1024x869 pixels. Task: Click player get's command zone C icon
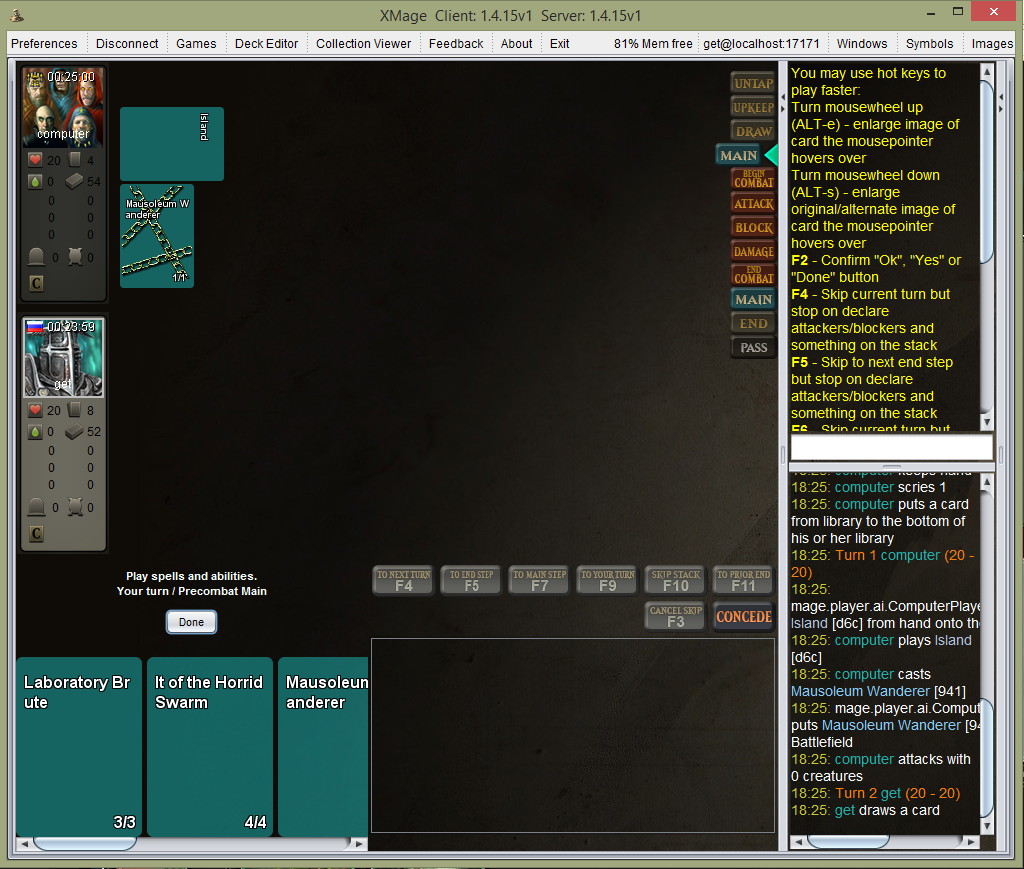coord(37,533)
